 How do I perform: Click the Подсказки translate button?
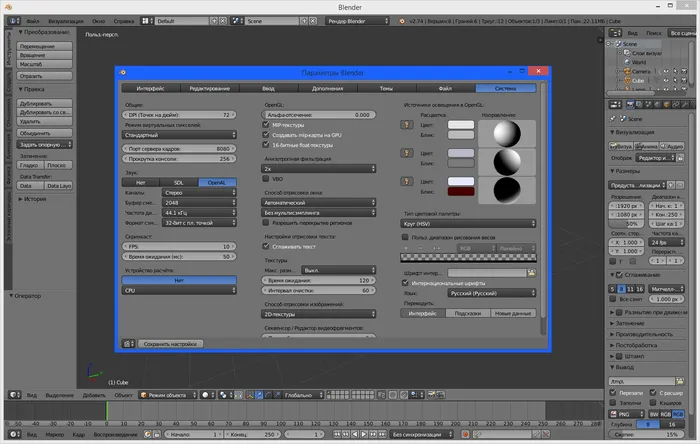[x=468, y=313]
